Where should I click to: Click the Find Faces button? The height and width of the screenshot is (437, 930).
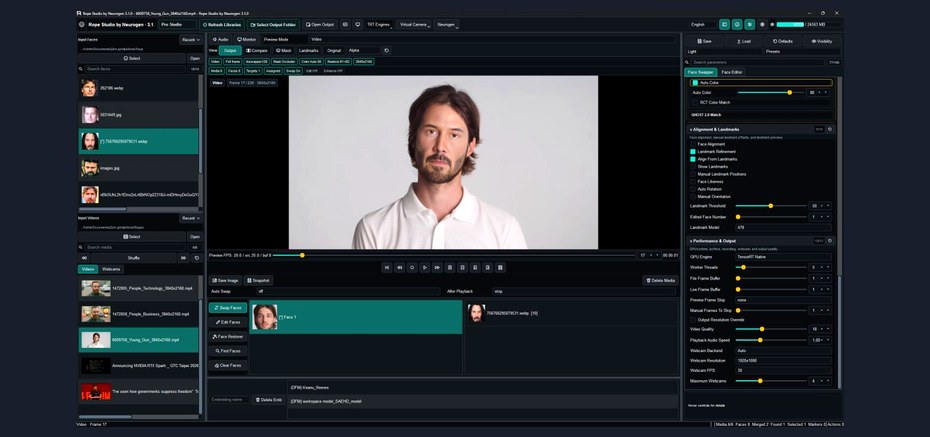228,351
